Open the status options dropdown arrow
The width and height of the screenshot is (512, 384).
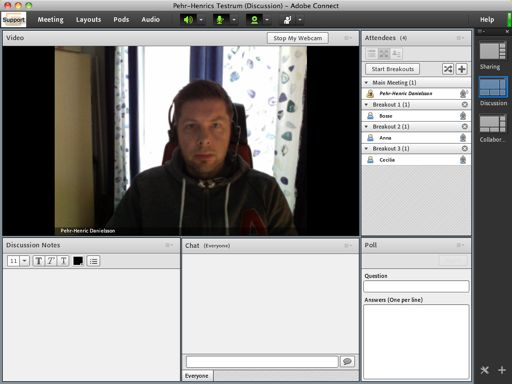300,20
